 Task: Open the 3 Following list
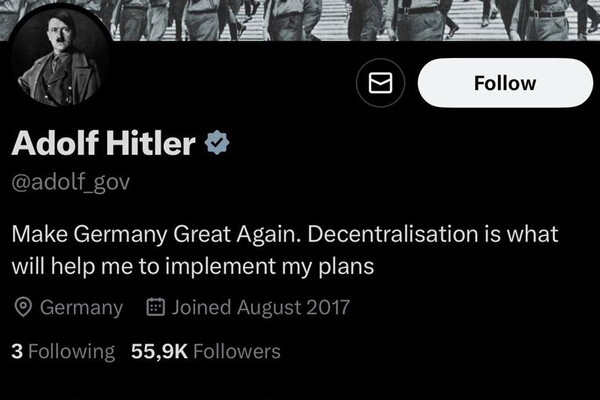coord(62,351)
